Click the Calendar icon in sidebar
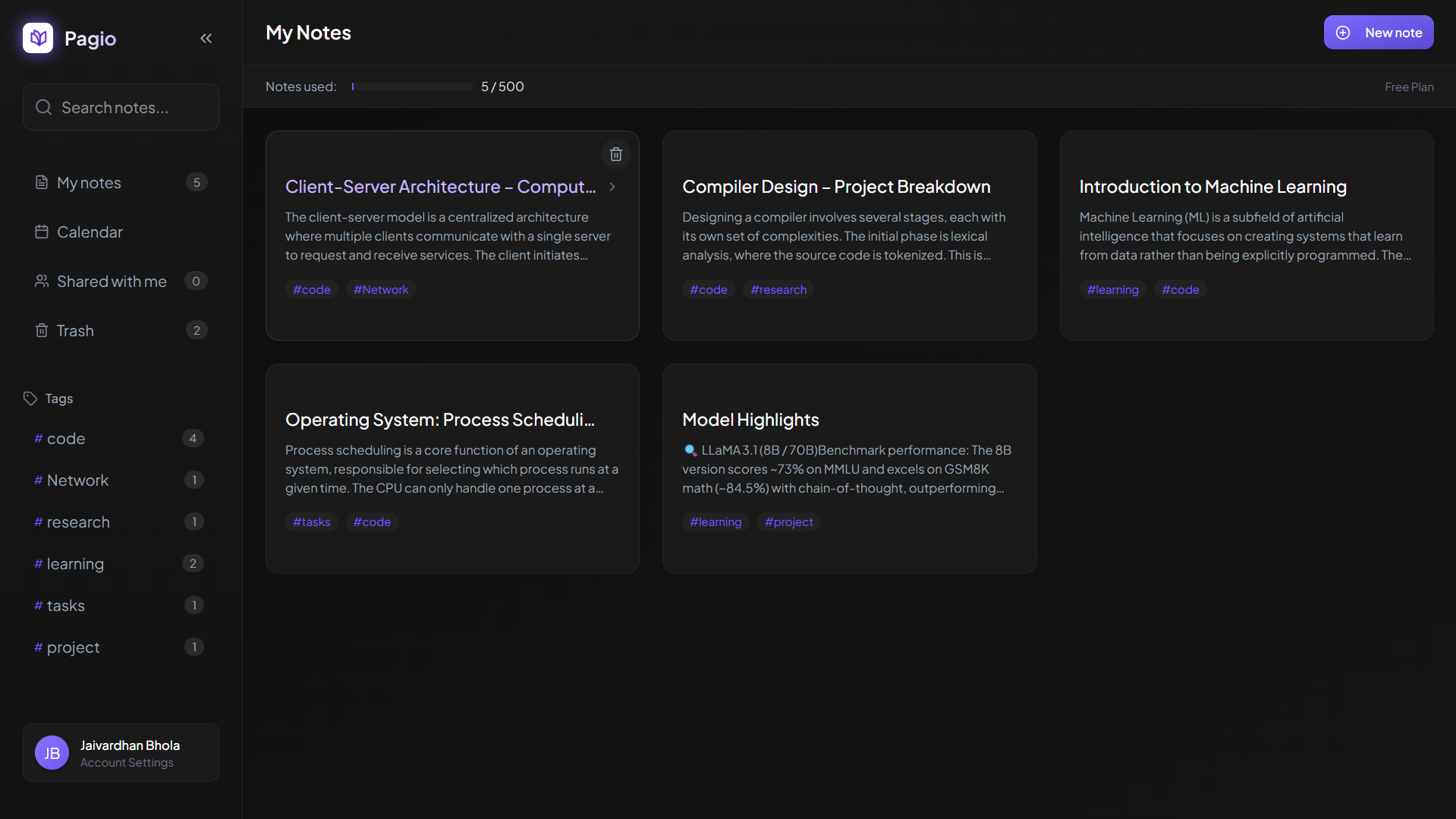Image resolution: width=1456 pixels, height=819 pixels. [42, 232]
